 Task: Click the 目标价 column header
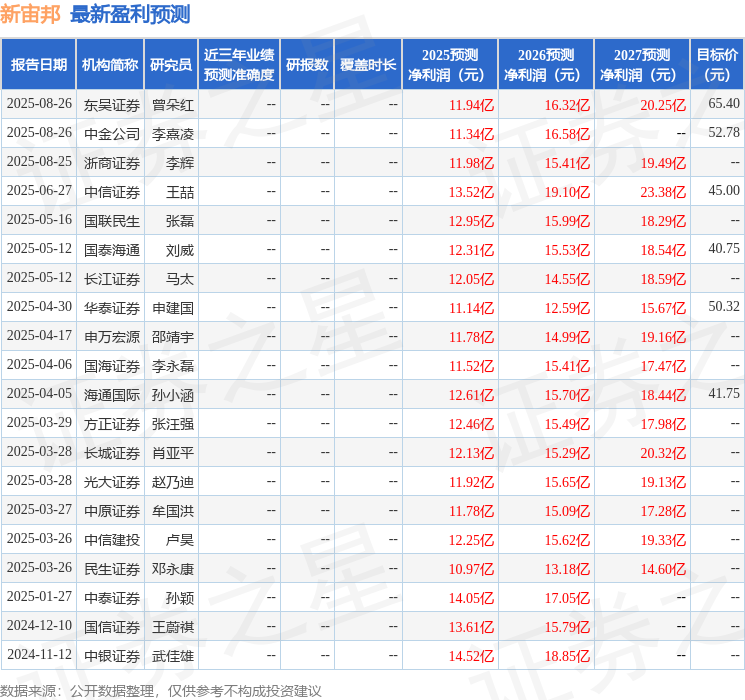(x=717, y=65)
